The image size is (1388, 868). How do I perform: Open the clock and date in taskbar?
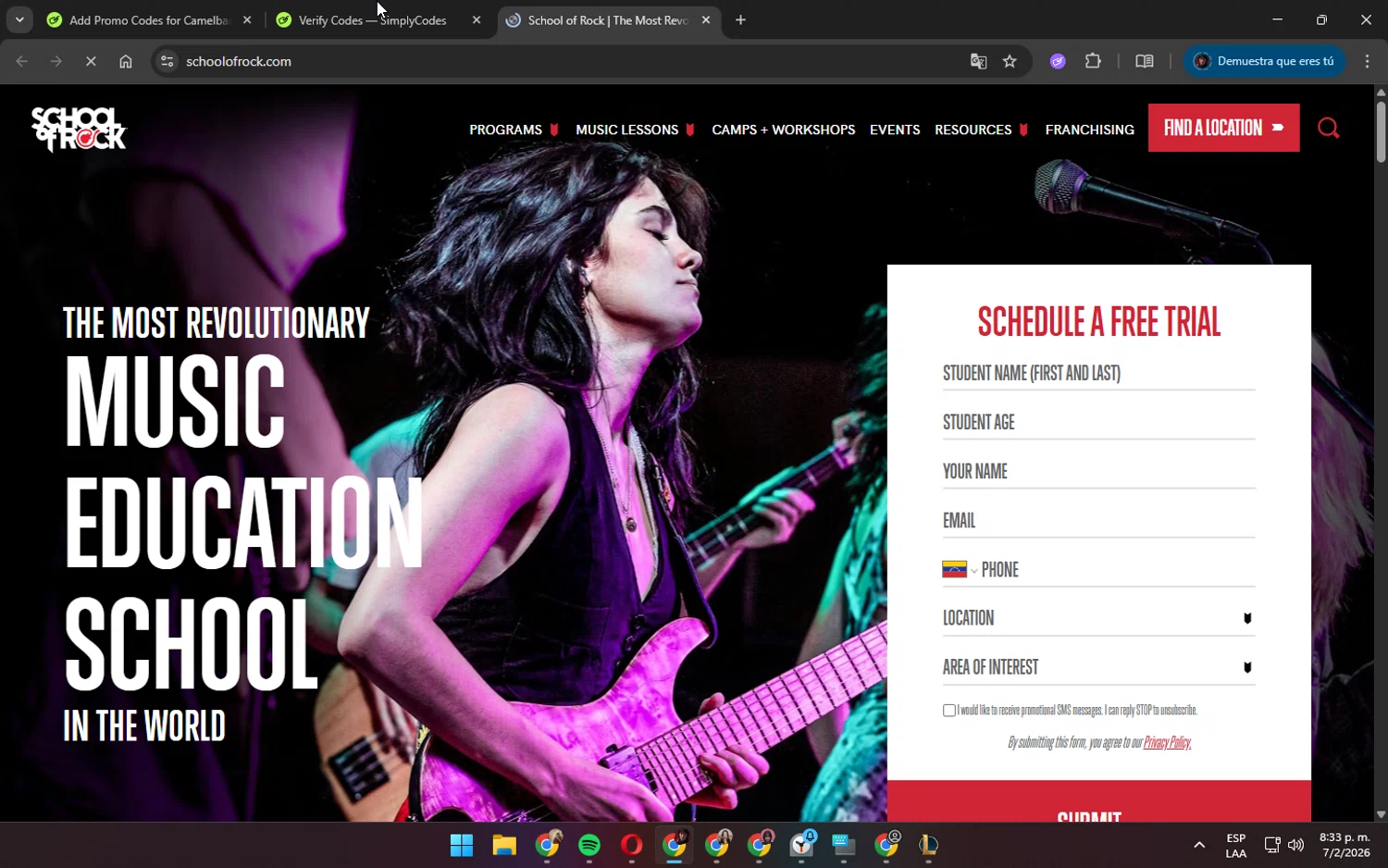click(x=1345, y=845)
